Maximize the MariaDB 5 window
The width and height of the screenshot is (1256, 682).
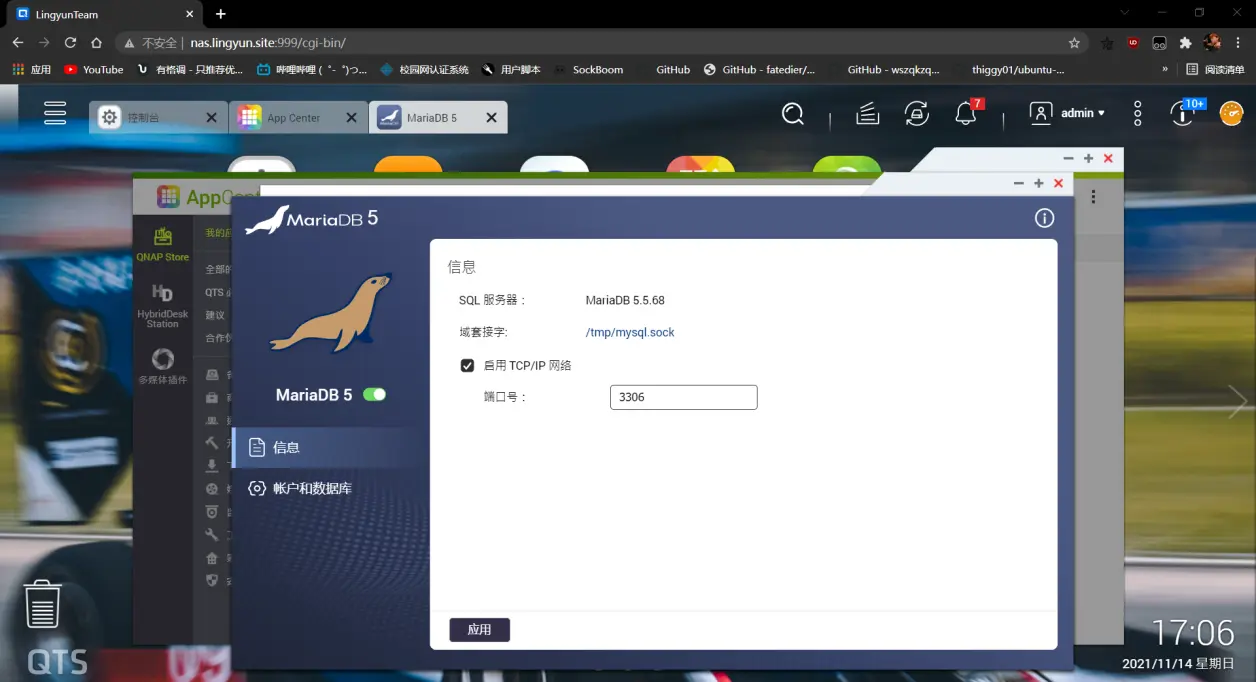click(x=1039, y=184)
